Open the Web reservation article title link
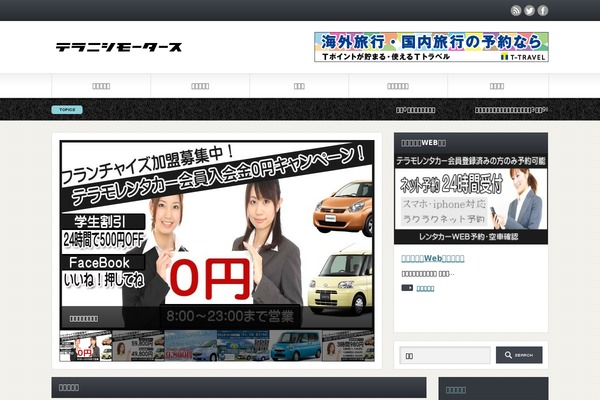This screenshot has height=400, width=600. click(x=433, y=258)
